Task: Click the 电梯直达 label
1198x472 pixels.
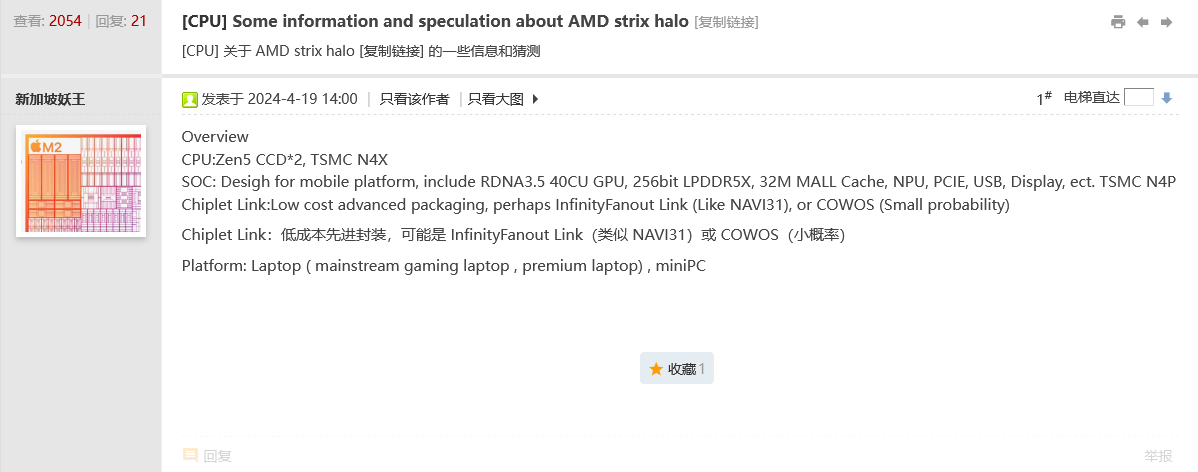Action: [1092, 98]
